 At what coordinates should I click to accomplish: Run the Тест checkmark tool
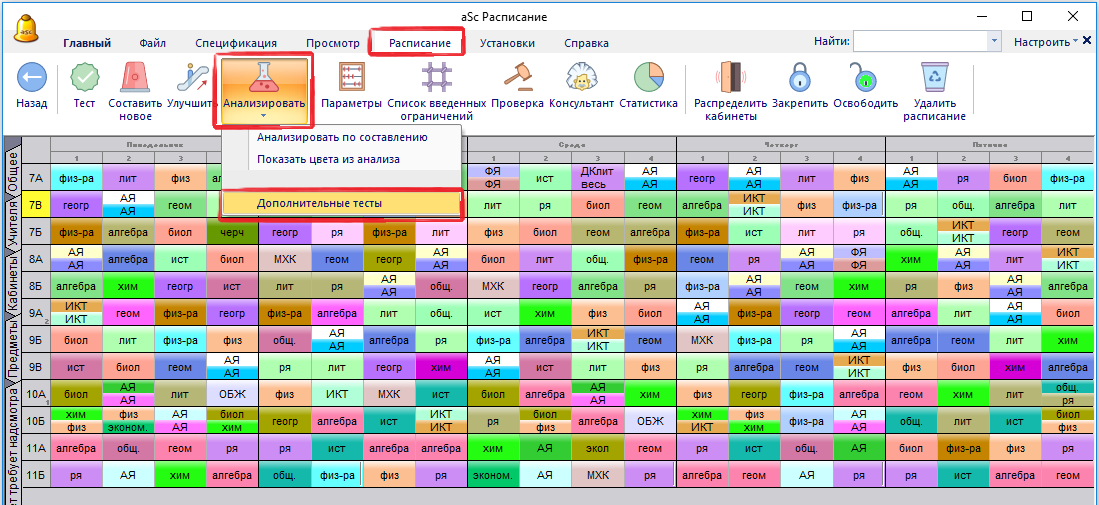(84, 78)
